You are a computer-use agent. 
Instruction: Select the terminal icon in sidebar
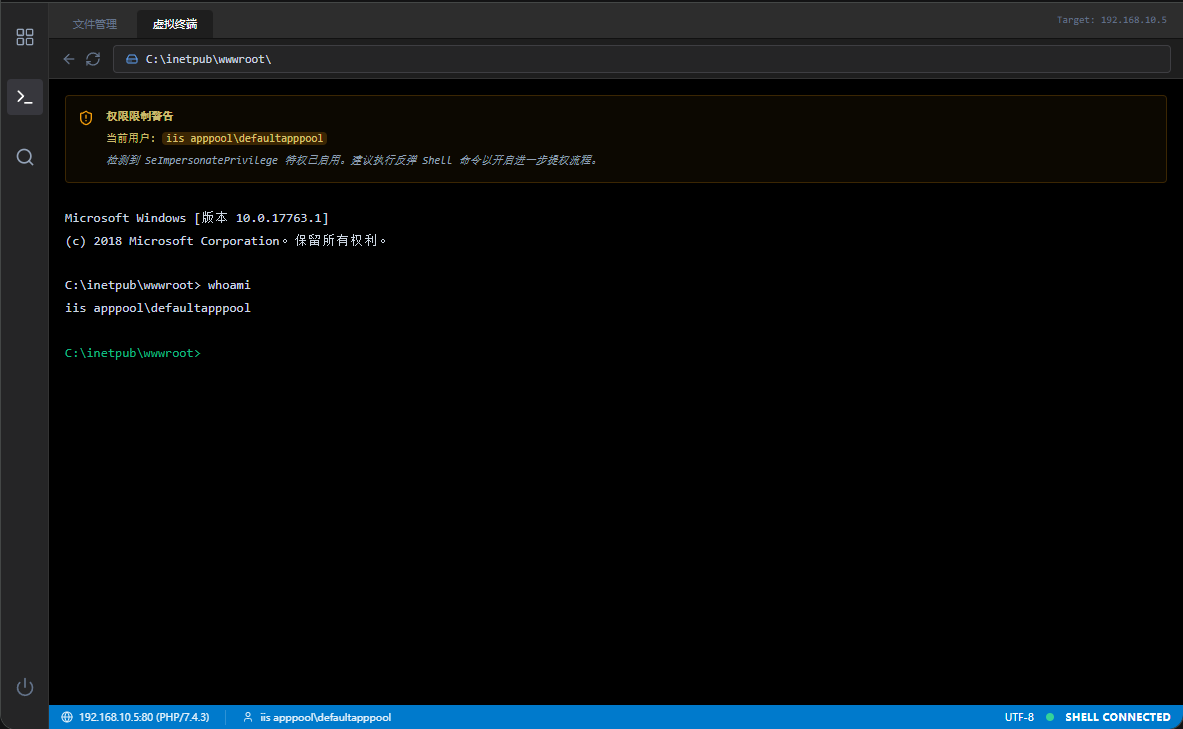point(25,97)
